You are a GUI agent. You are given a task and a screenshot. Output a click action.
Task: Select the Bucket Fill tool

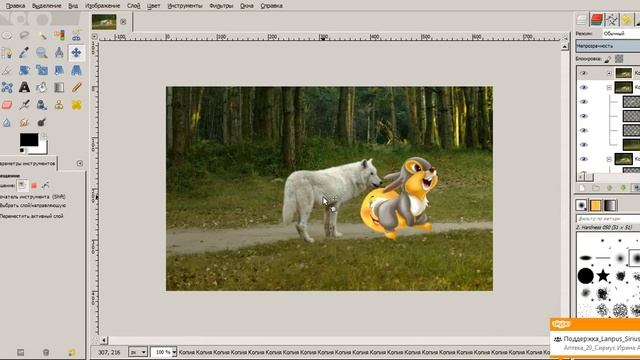click(x=42, y=88)
